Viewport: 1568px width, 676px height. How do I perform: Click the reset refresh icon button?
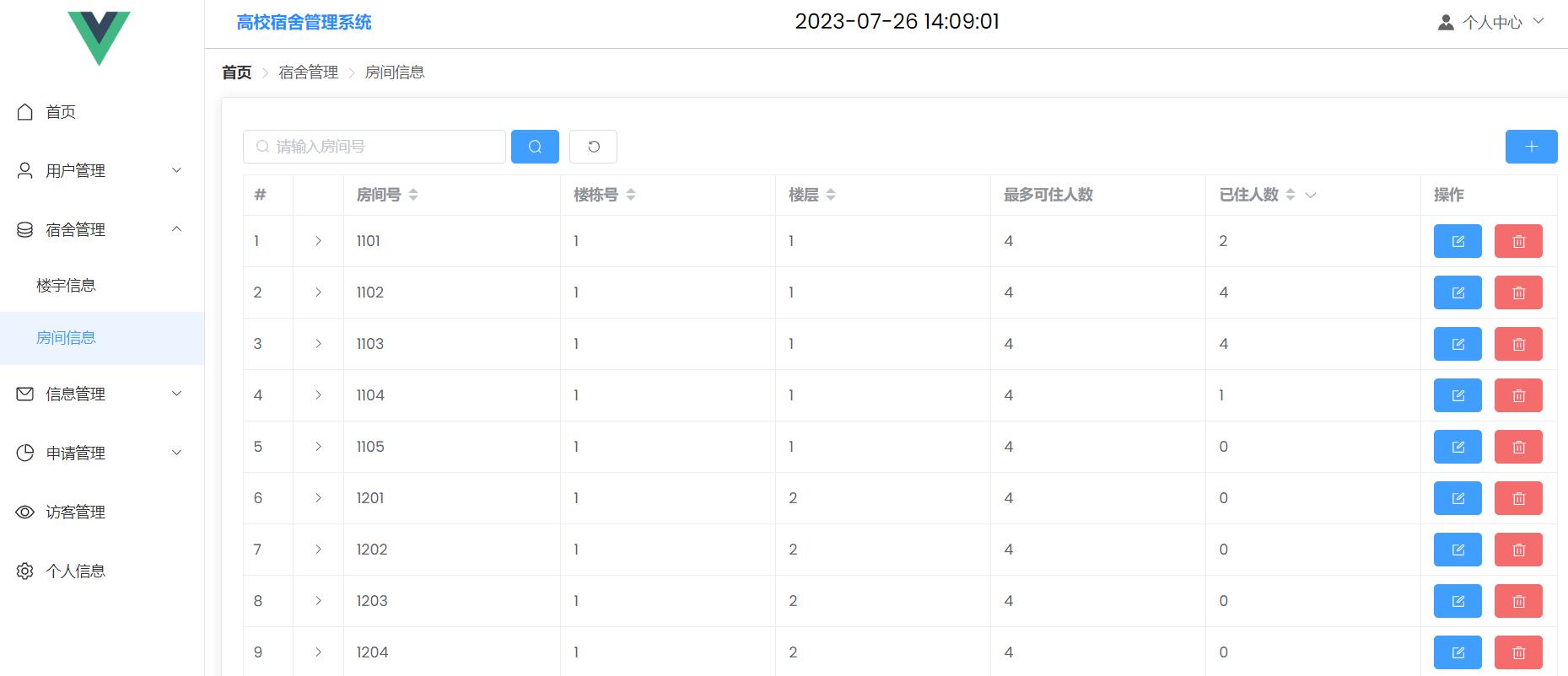[593, 147]
